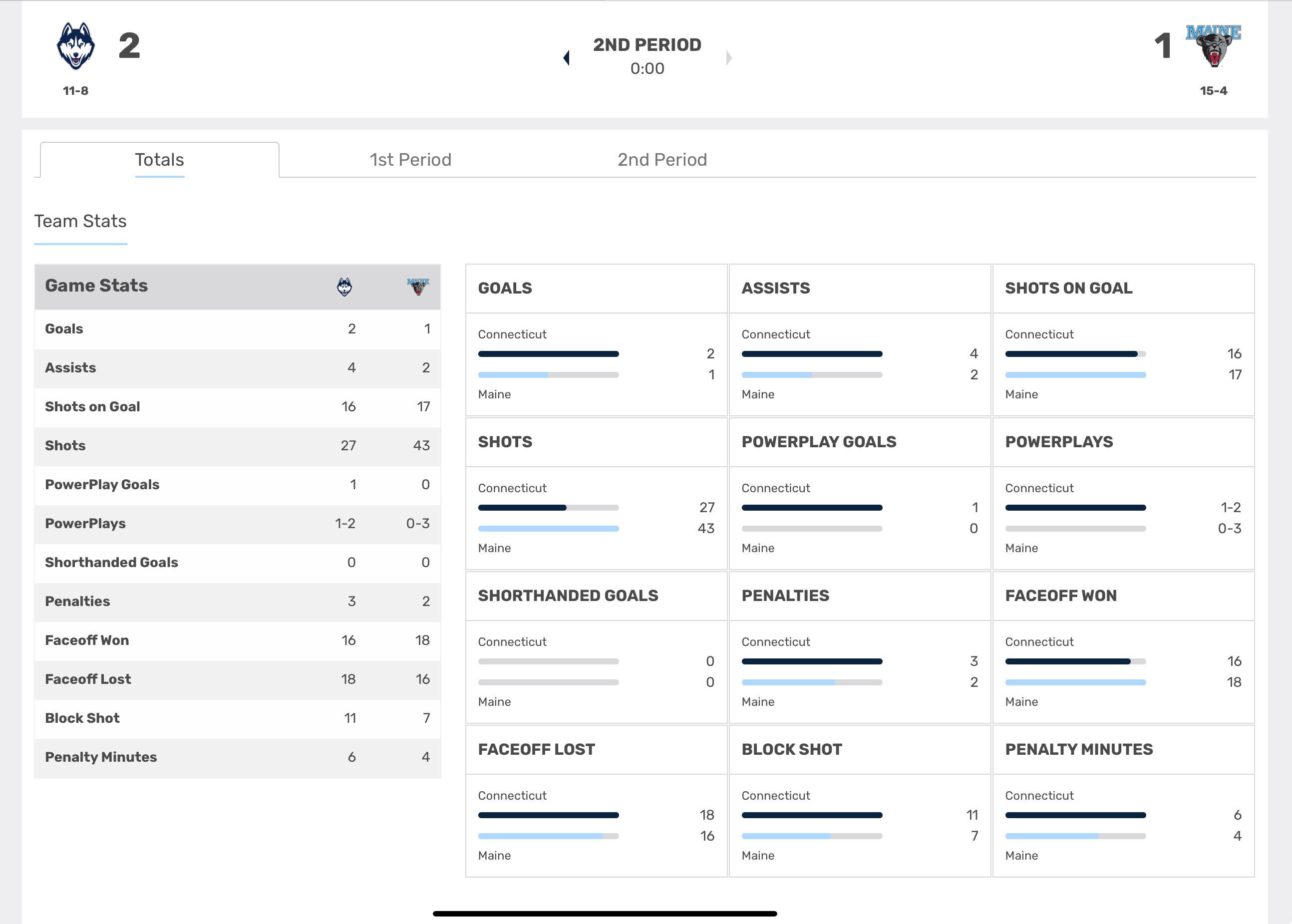Click the SHORTHANDED GOALS card title

(568, 596)
